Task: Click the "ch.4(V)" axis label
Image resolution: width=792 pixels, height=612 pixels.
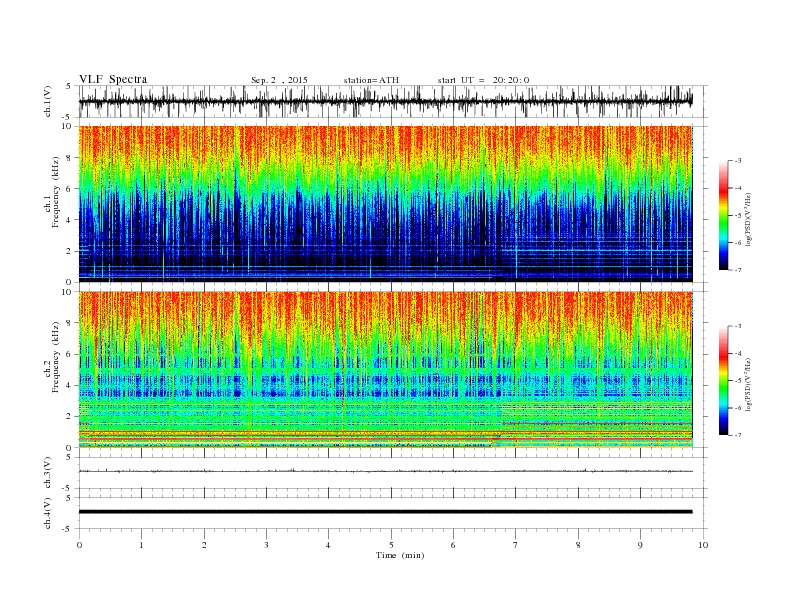Action: [x=47, y=513]
